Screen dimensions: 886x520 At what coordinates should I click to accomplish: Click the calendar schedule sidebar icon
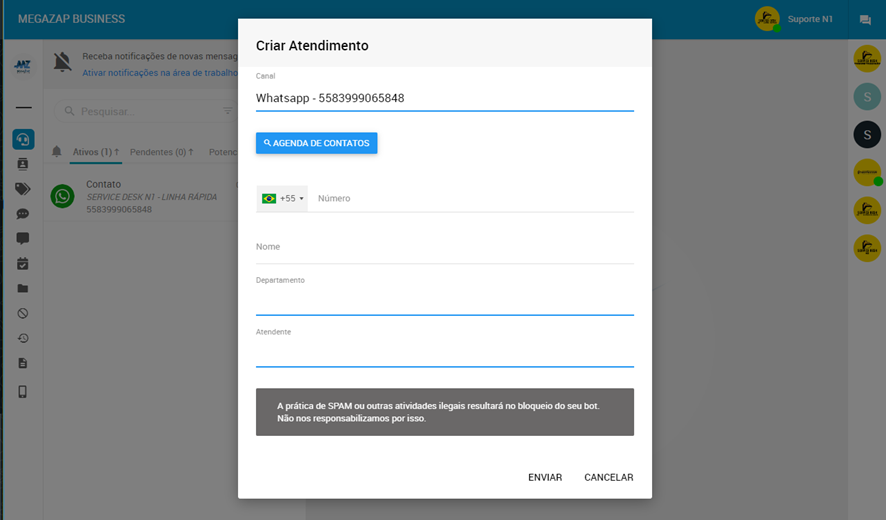click(23, 264)
